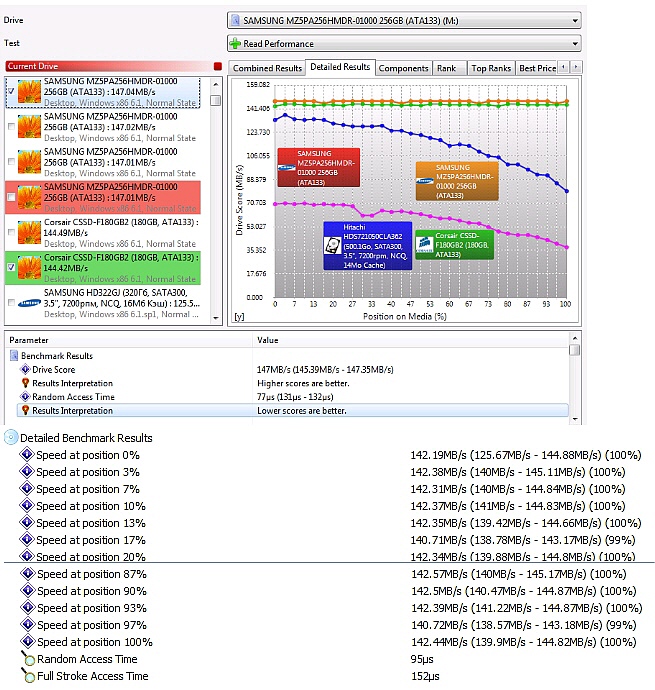Screen dimensions: 655x690
Task: Click the [y] axis toggle under chart
Action: coord(239,316)
